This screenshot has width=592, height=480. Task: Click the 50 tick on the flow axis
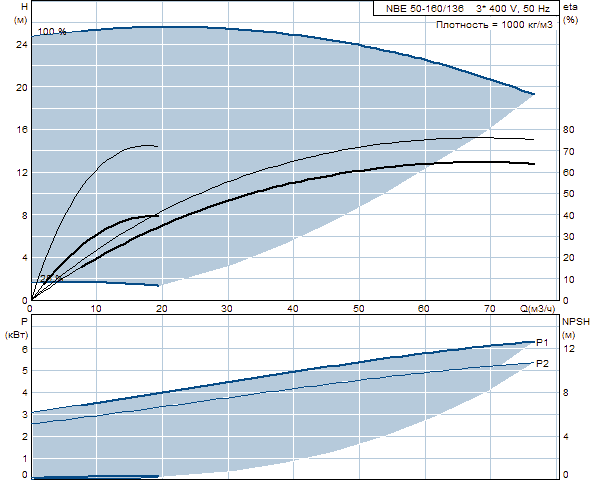(359, 309)
